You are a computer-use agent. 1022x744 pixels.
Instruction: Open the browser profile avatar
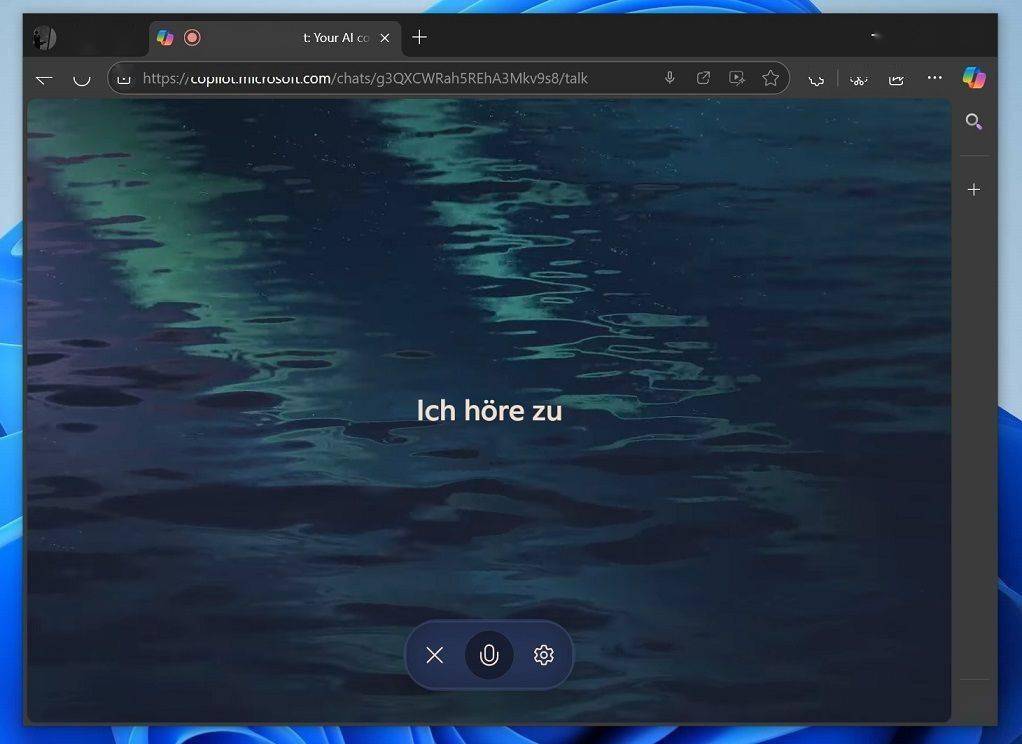click(x=45, y=38)
